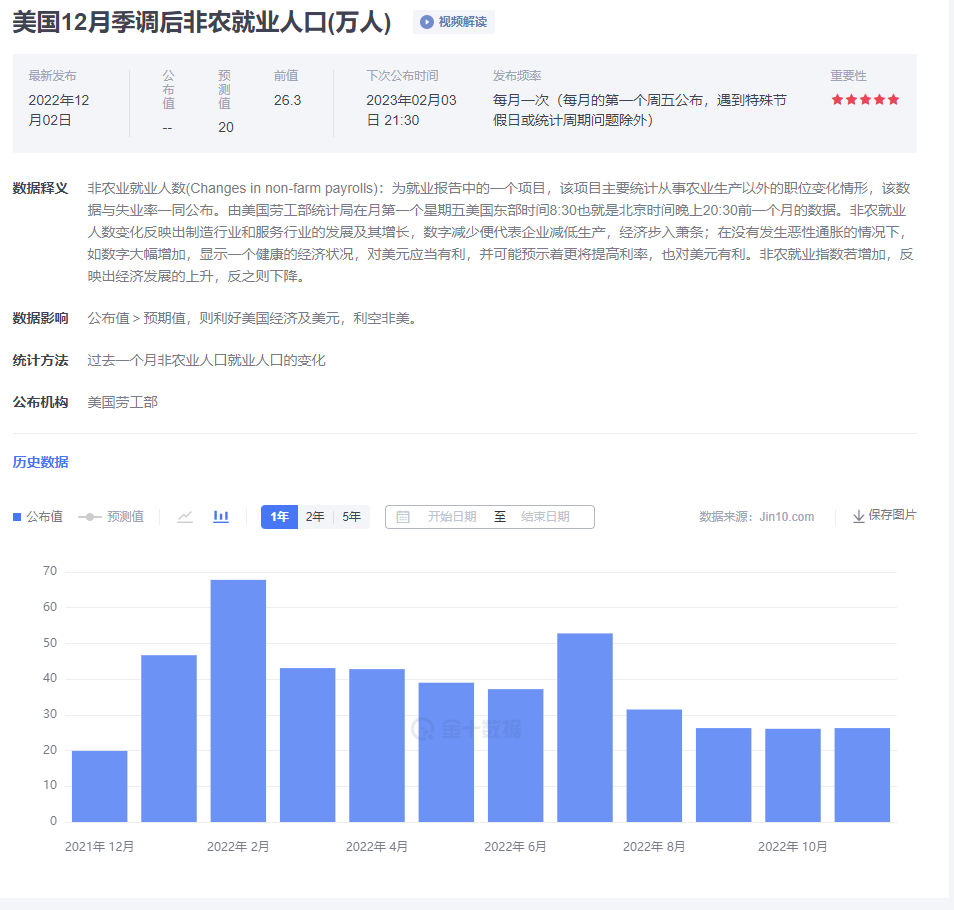Select the 2022年10月 bar in chart
Screen dimensions: 954x910
click(x=793, y=775)
